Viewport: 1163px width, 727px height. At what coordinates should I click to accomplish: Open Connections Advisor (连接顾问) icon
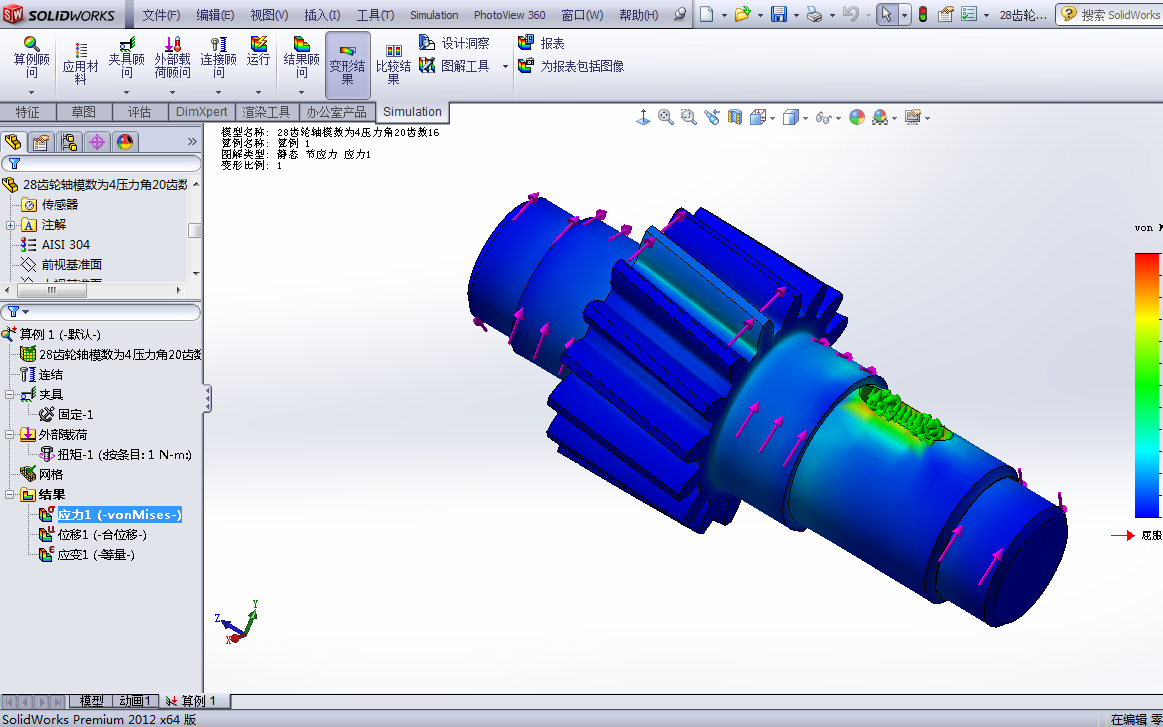pos(218,58)
